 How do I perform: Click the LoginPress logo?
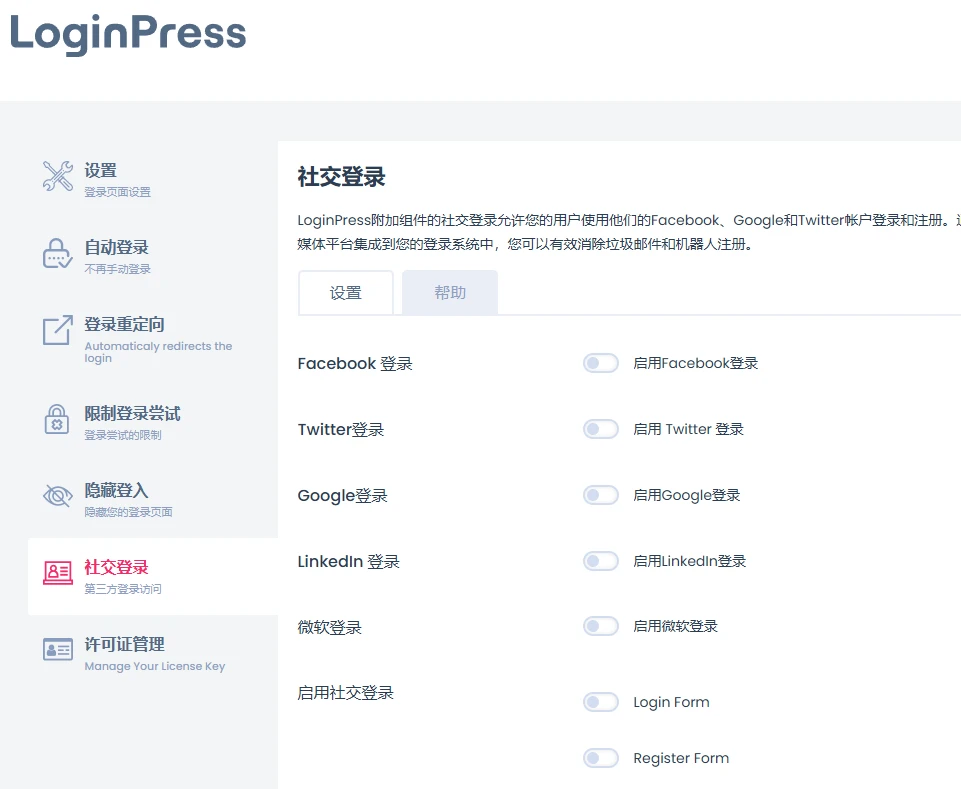click(127, 34)
